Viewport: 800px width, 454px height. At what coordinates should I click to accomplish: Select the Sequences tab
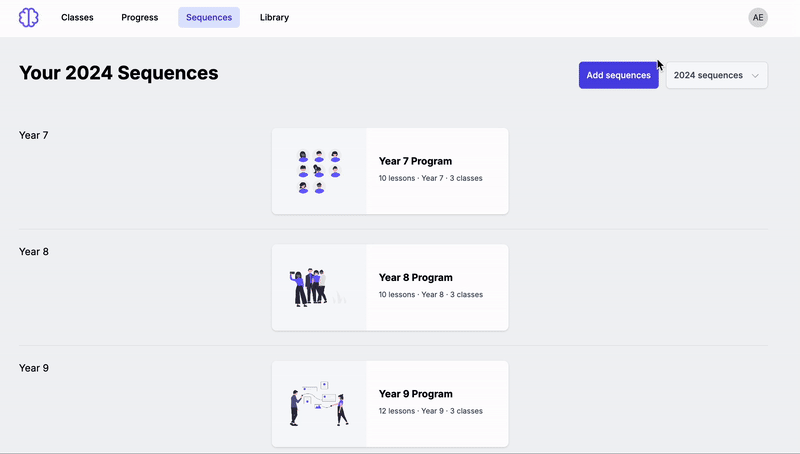pos(209,17)
